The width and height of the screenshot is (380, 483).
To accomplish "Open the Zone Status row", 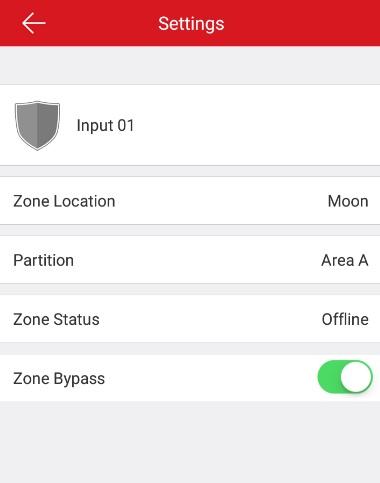I will [190, 319].
